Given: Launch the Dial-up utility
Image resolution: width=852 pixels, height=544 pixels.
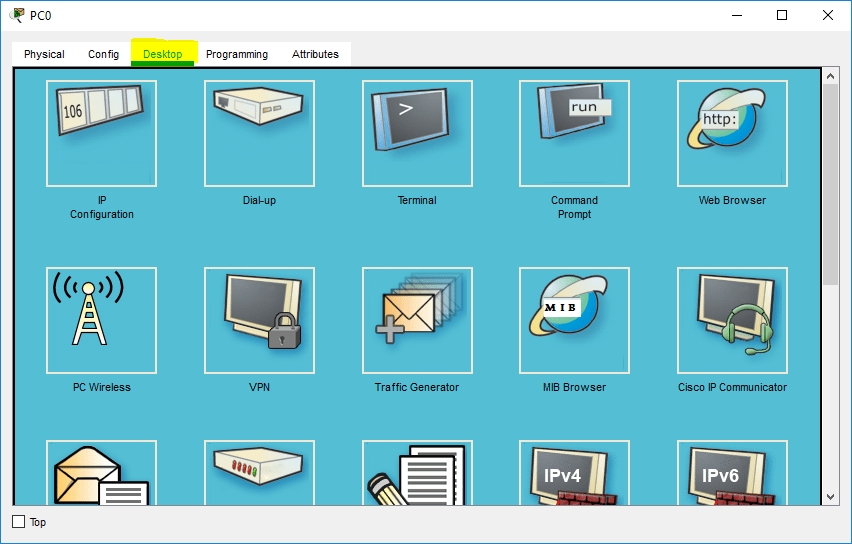Looking at the screenshot, I should click(259, 133).
